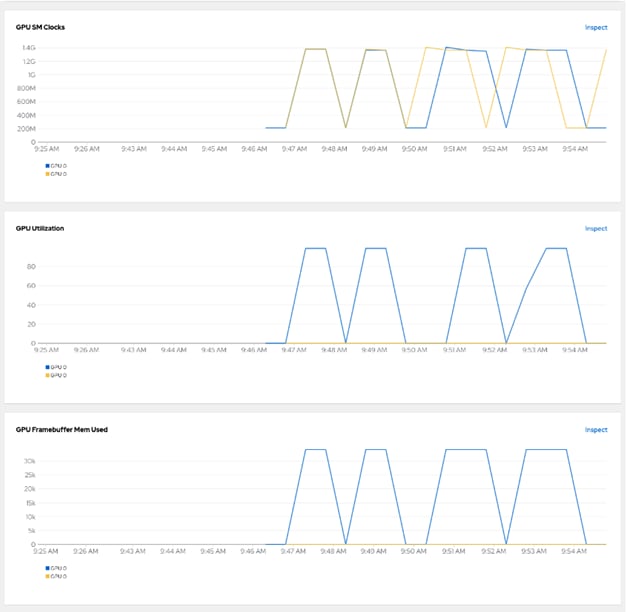Viewport: 627px width, 612px height.
Task: Toggle yellow GPU legend in Utilization chart
Action: [56, 375]
